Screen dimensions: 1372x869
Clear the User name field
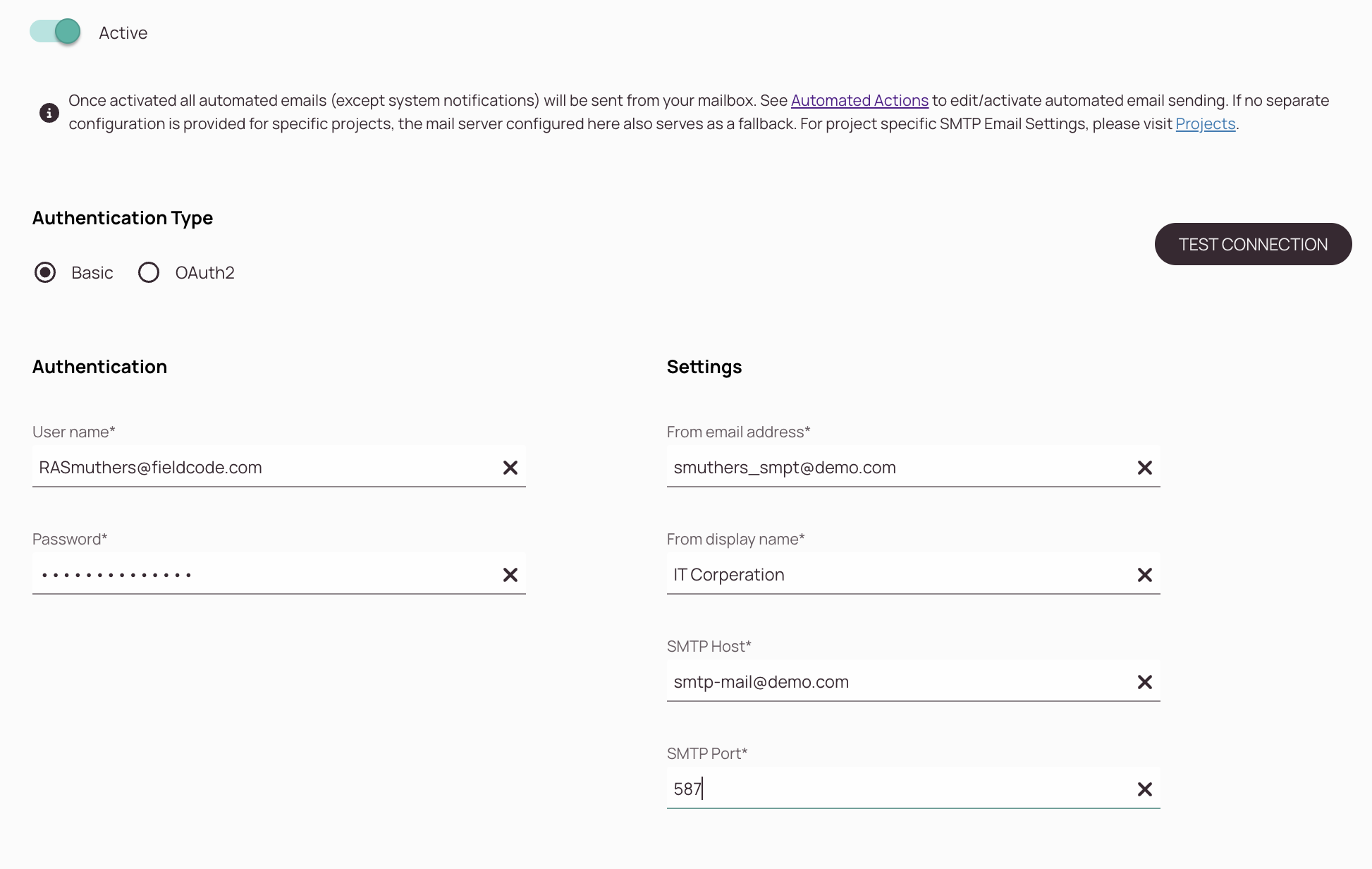[x=510, y=468]
